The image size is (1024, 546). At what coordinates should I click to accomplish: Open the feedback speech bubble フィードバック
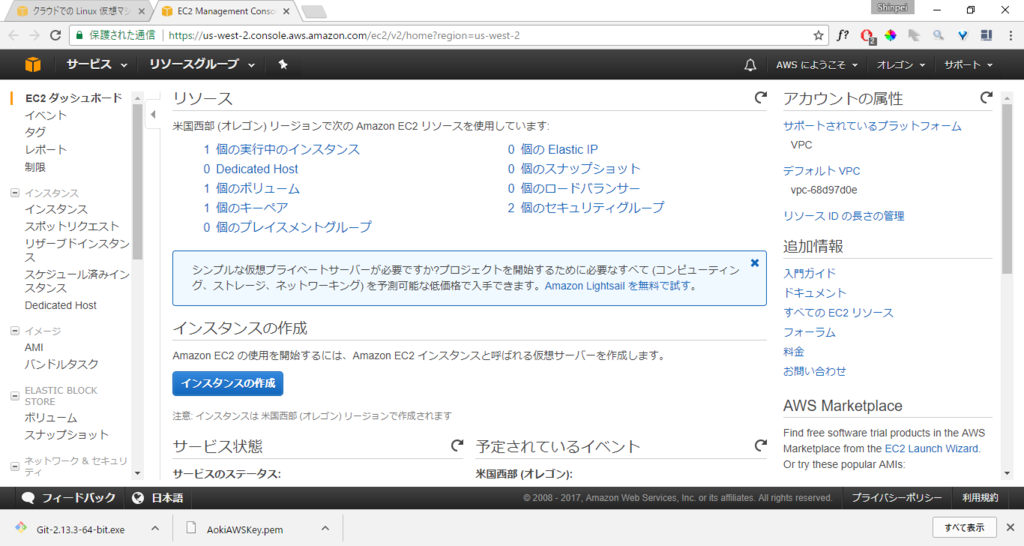(x=69, y=498)
